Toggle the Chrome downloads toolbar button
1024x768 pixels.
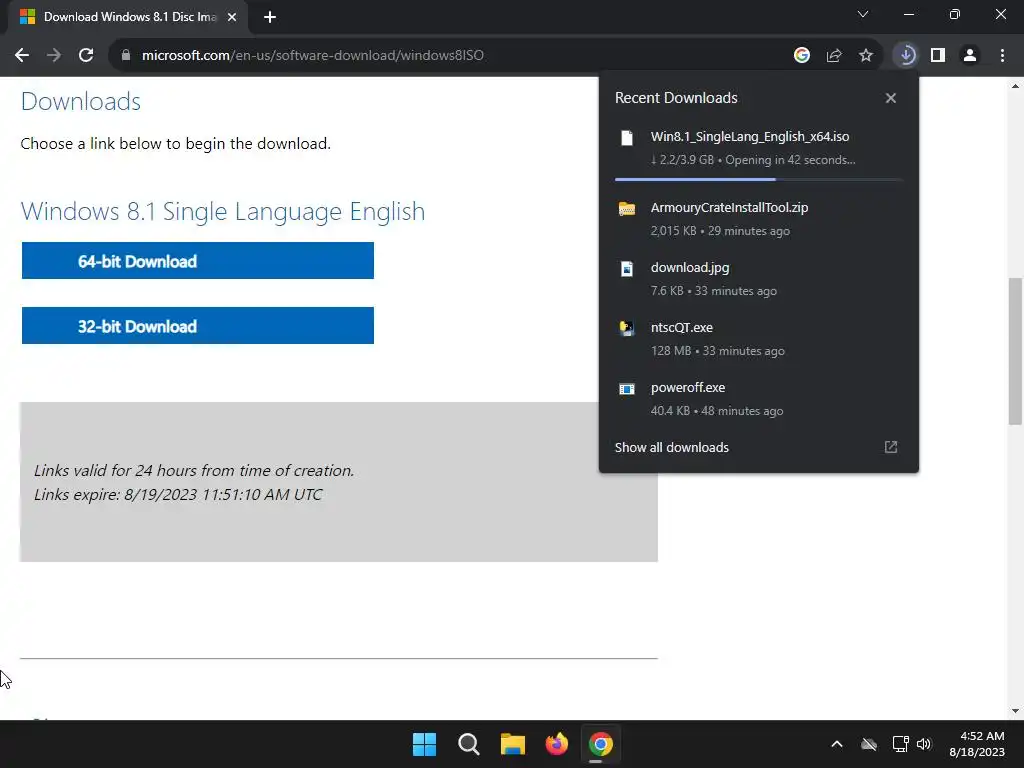[x=906, y=56]
